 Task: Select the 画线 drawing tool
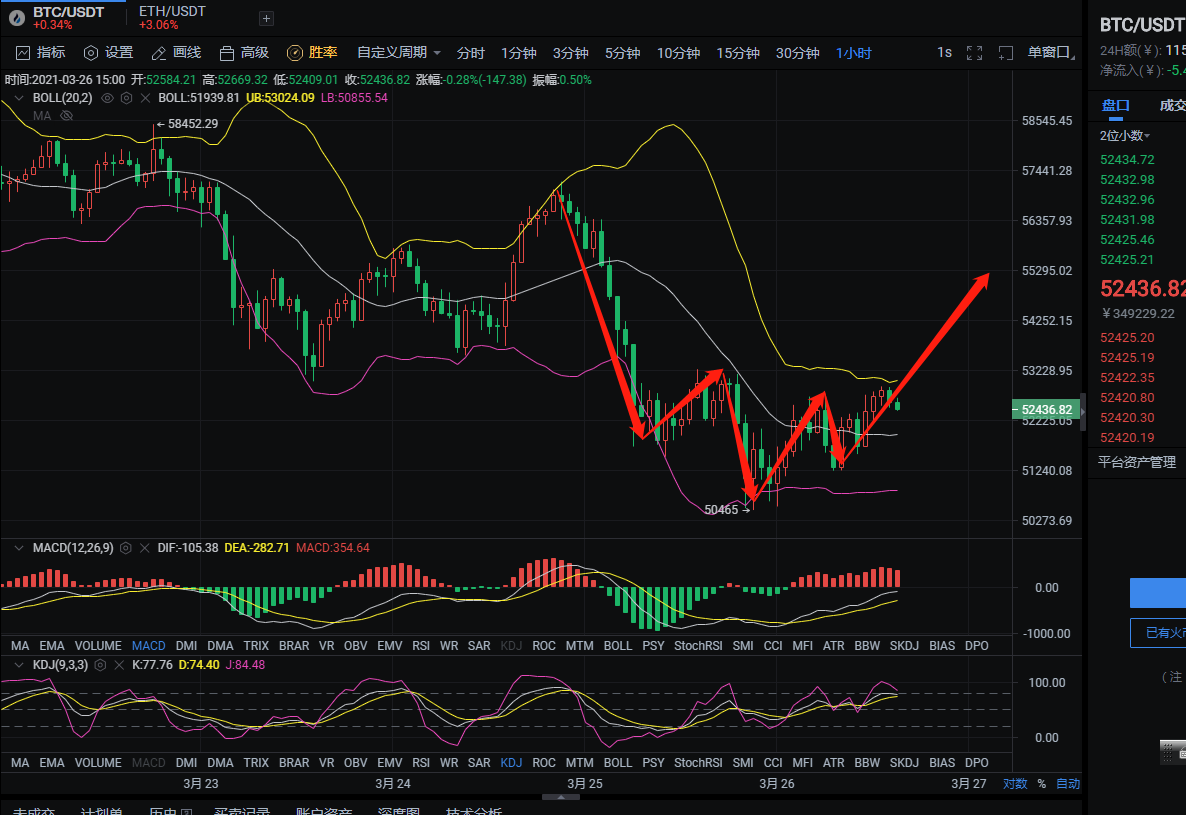pyautogui.click(x=175, y=52)
